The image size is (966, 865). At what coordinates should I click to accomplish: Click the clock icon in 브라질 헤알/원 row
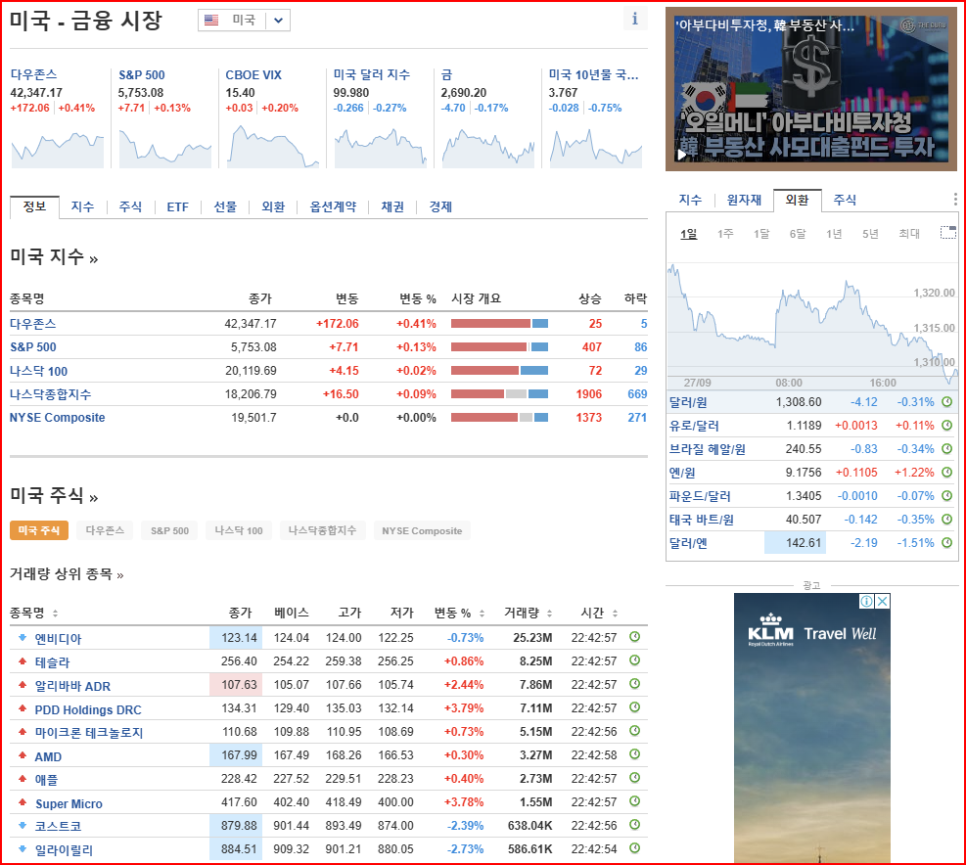click(x=947, y=449)
